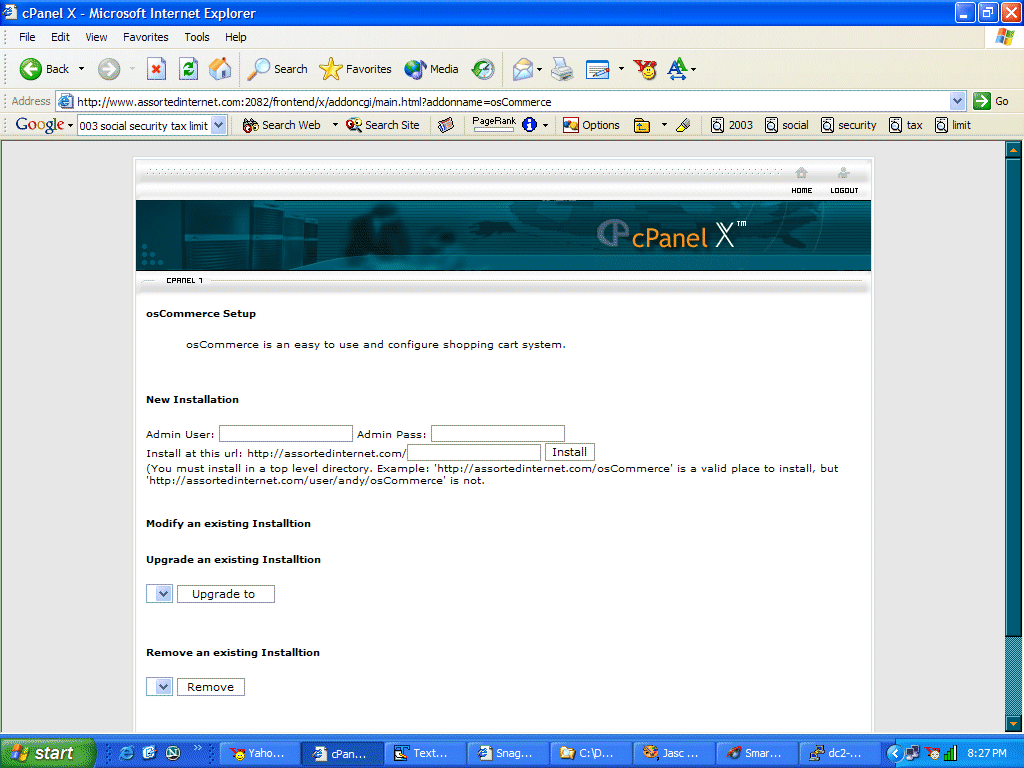Refresh the page with the green arrows icon

coord(189,69)
